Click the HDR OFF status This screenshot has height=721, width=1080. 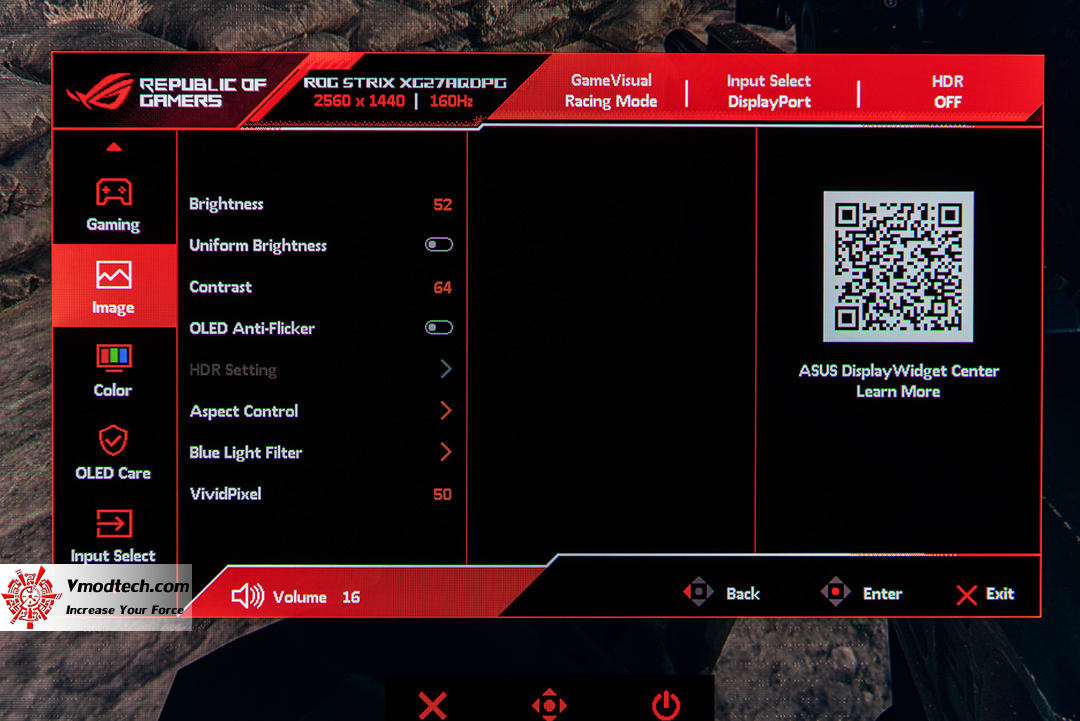pos(948,92)
